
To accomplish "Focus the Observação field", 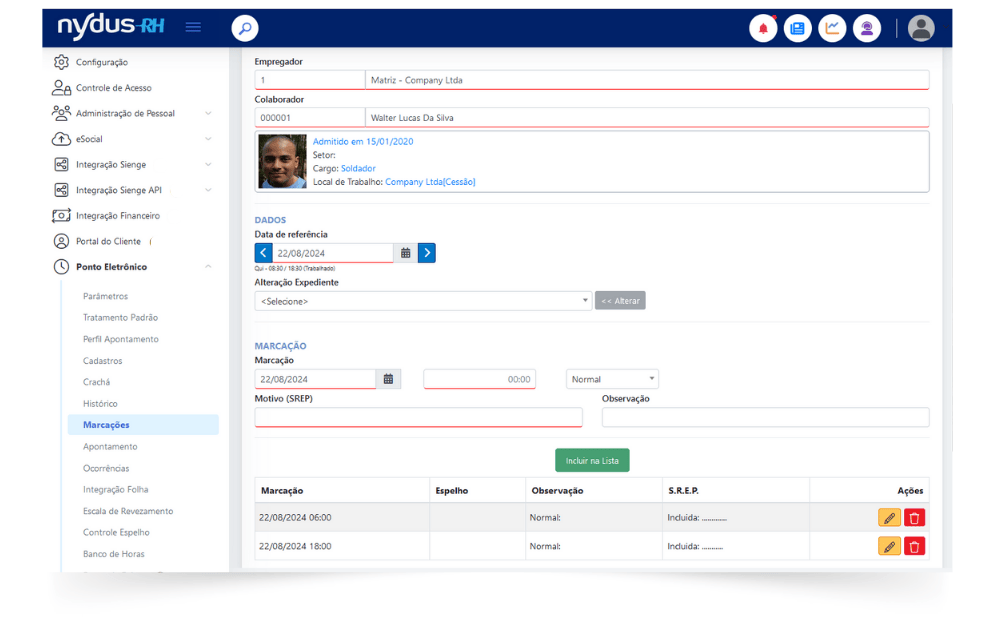I will [765, 417].
